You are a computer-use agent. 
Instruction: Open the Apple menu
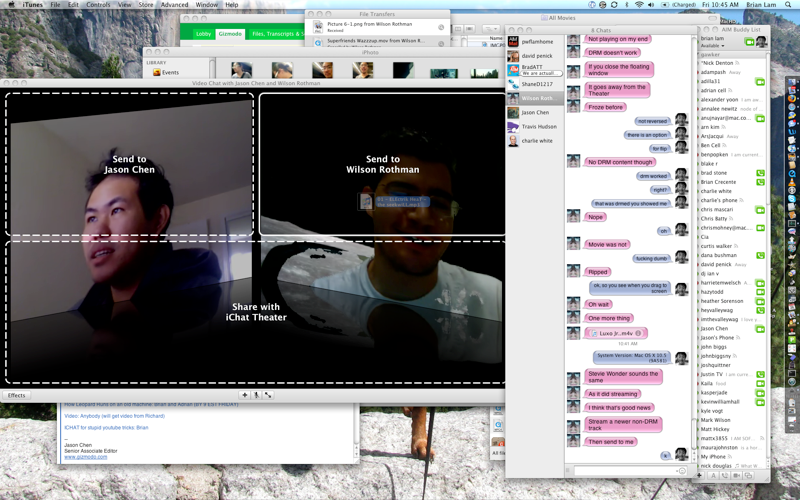[x=11, y=5]
